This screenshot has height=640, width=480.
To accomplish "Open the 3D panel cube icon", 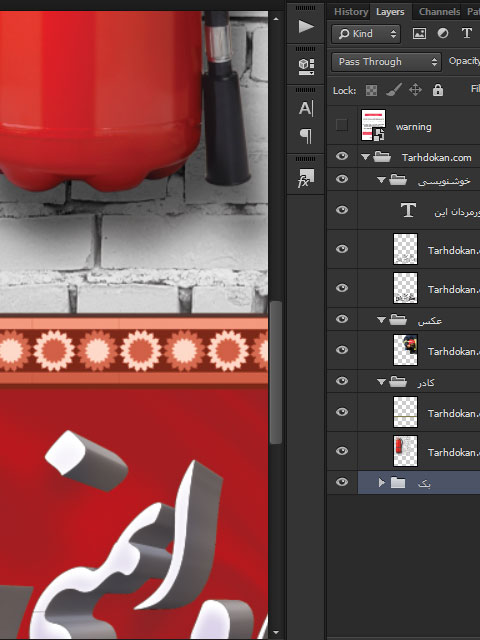I will click(306, 67).
